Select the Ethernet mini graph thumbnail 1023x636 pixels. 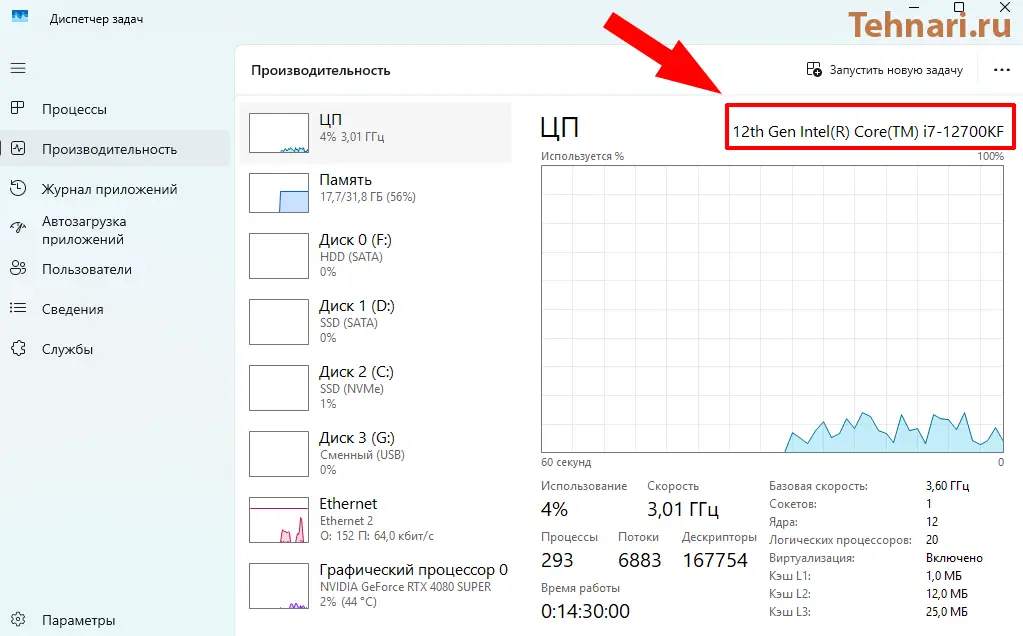coord(279,521)
